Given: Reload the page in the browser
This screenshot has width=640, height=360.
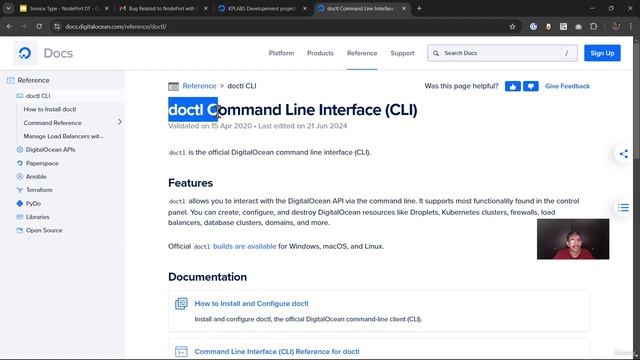Looking at the screenshot, I should coord(39,27).
